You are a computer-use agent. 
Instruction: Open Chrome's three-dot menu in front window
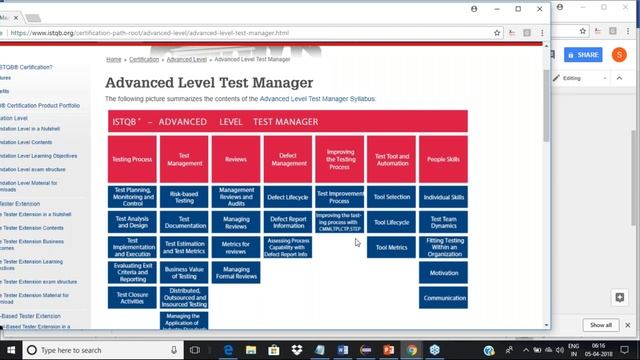pyautogui.click(x=542, y=33)
